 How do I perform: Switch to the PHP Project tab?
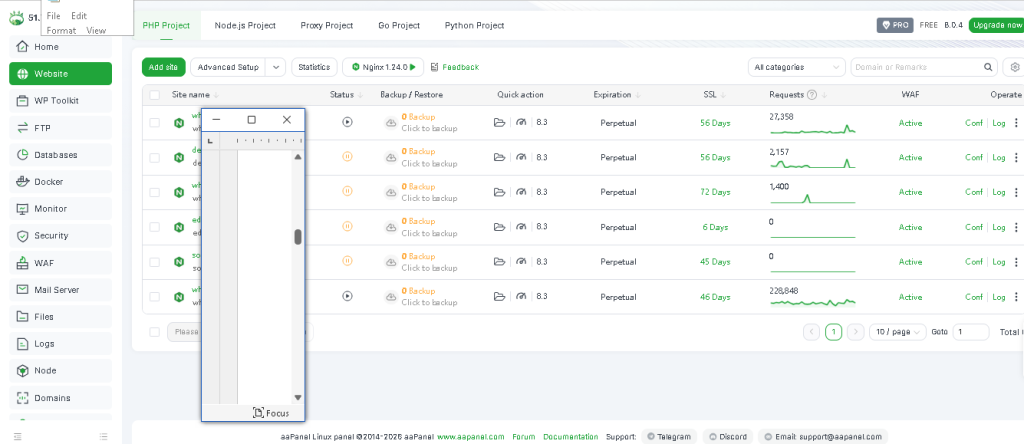(x=166, y=25)
